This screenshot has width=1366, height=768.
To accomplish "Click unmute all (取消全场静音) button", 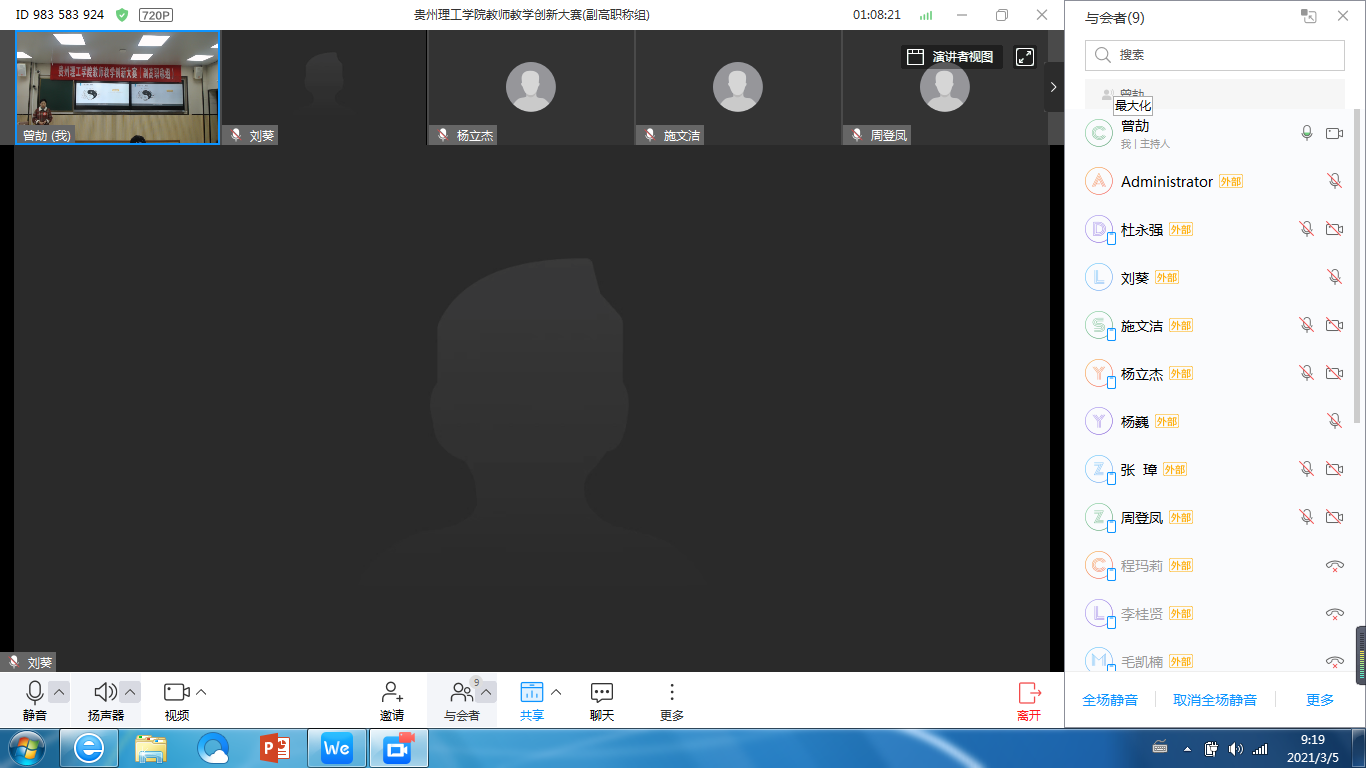I will click(x=1215, y=700).
